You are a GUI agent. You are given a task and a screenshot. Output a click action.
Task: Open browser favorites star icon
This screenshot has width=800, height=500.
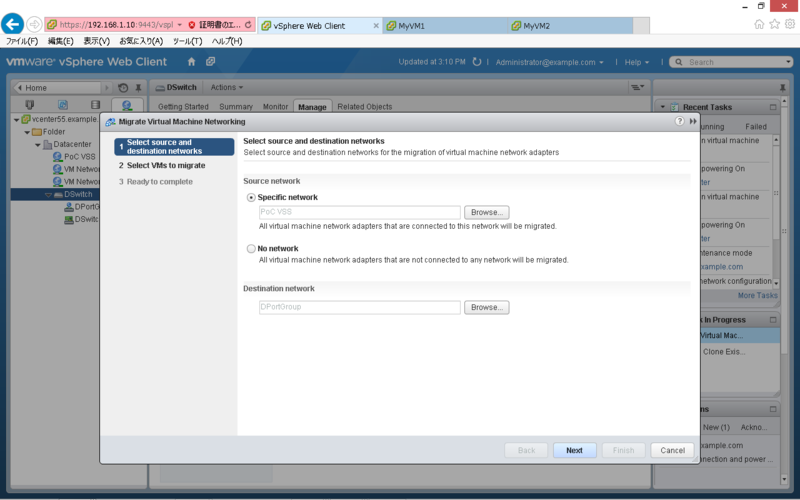click(x=774, y=24)
